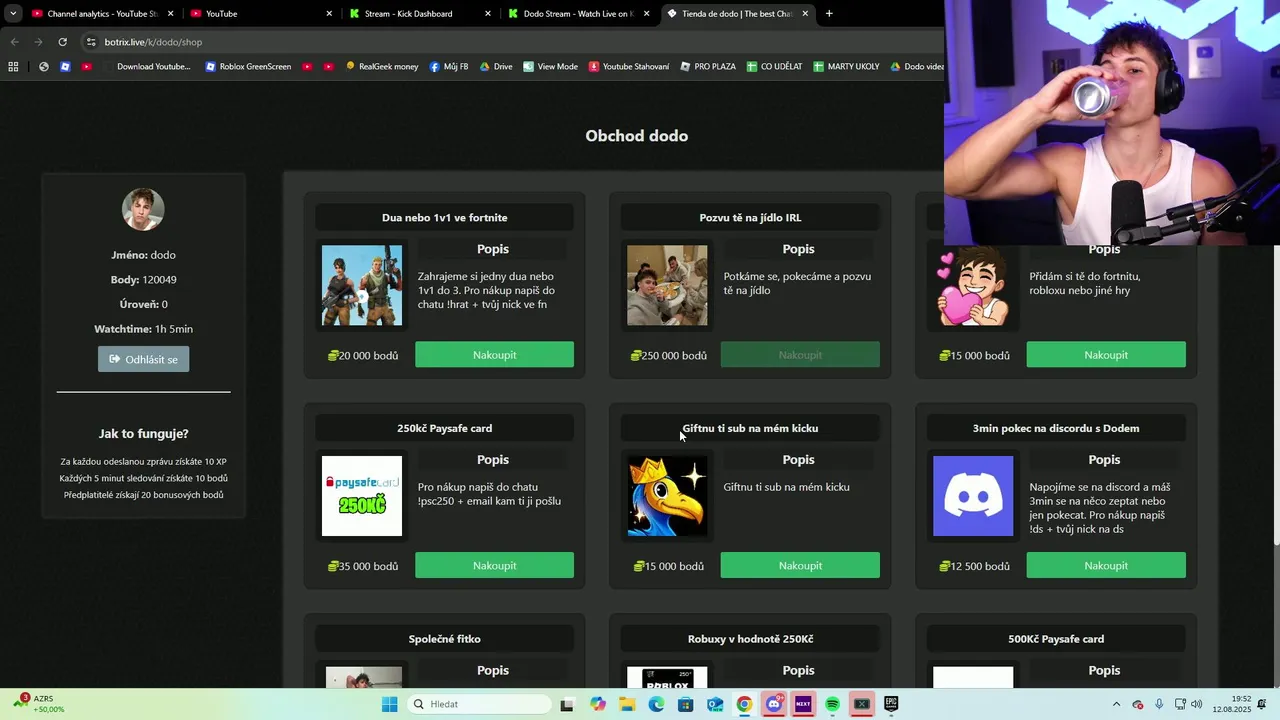Click the 500Kč Paysafe card title
Screen dimensions: 1280x720
(1056, 639)
